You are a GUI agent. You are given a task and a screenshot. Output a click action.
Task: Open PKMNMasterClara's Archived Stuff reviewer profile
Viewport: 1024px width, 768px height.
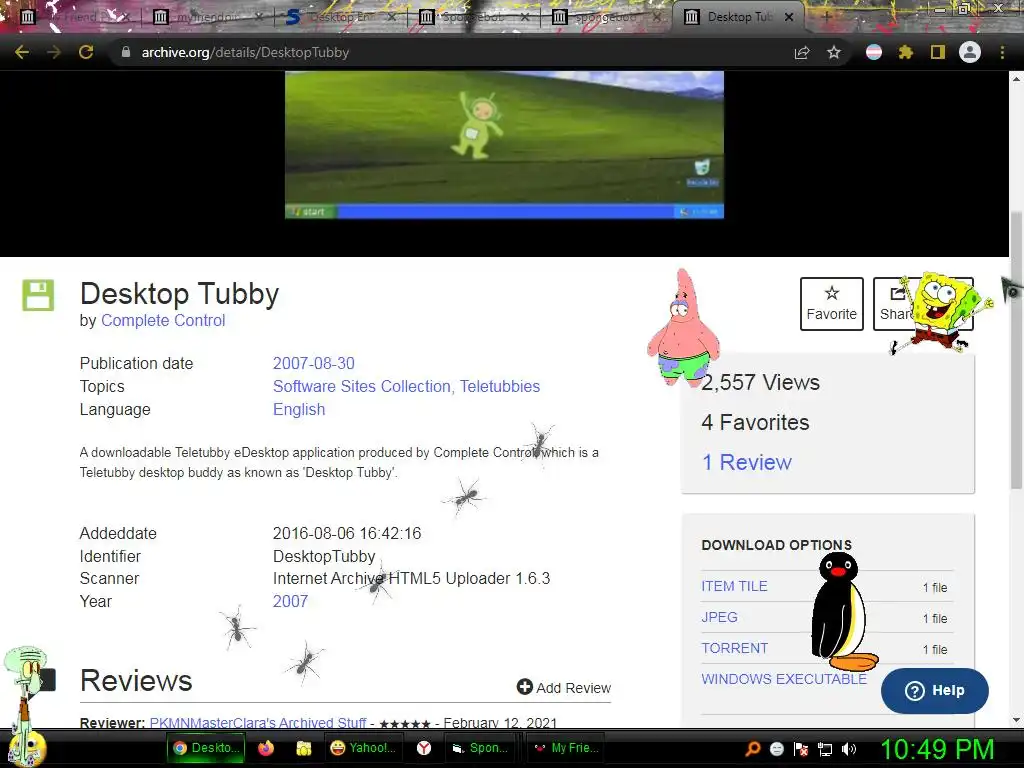(258, 722)
